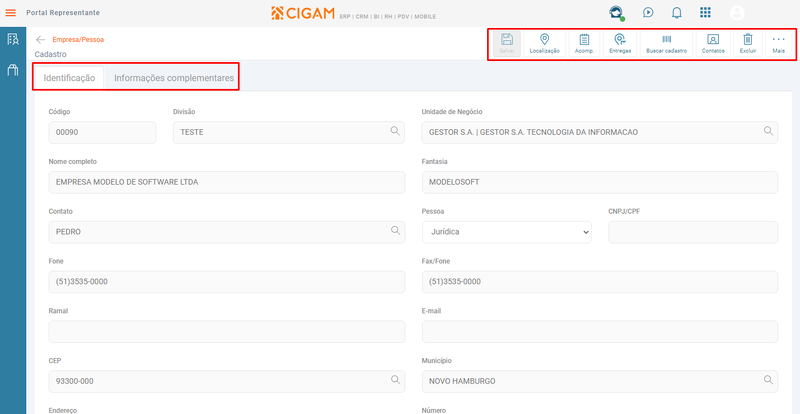Viewport: 800px width, 414px height.
Task: Open the video tutorial chat icon
Action: click(648, 12)
